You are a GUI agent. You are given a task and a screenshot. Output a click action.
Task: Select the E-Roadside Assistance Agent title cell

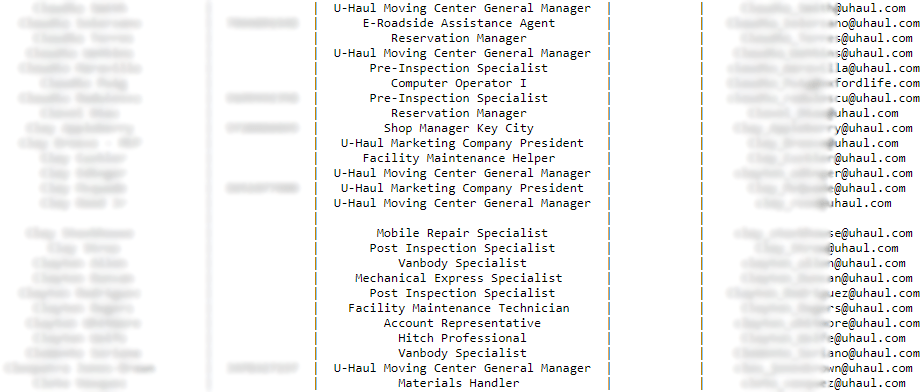pos(459,23)
